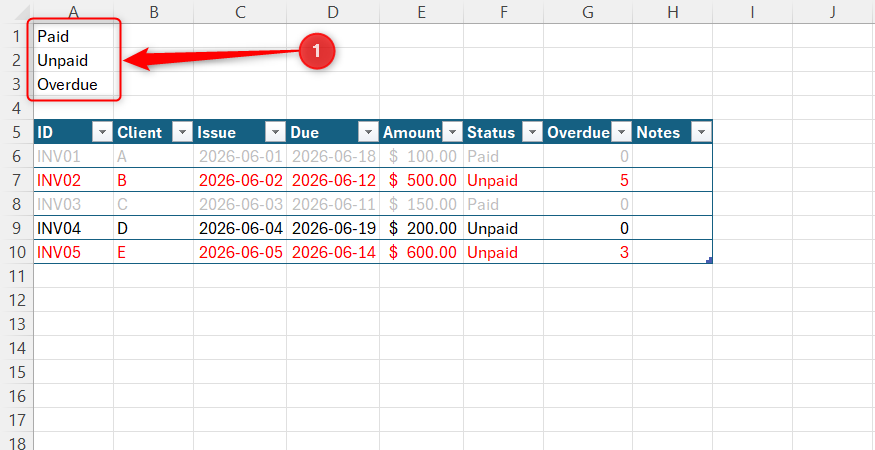Screen dimensions: 875x450
Task: Select empty Notes cell for INV01
Action: (672, 156)
